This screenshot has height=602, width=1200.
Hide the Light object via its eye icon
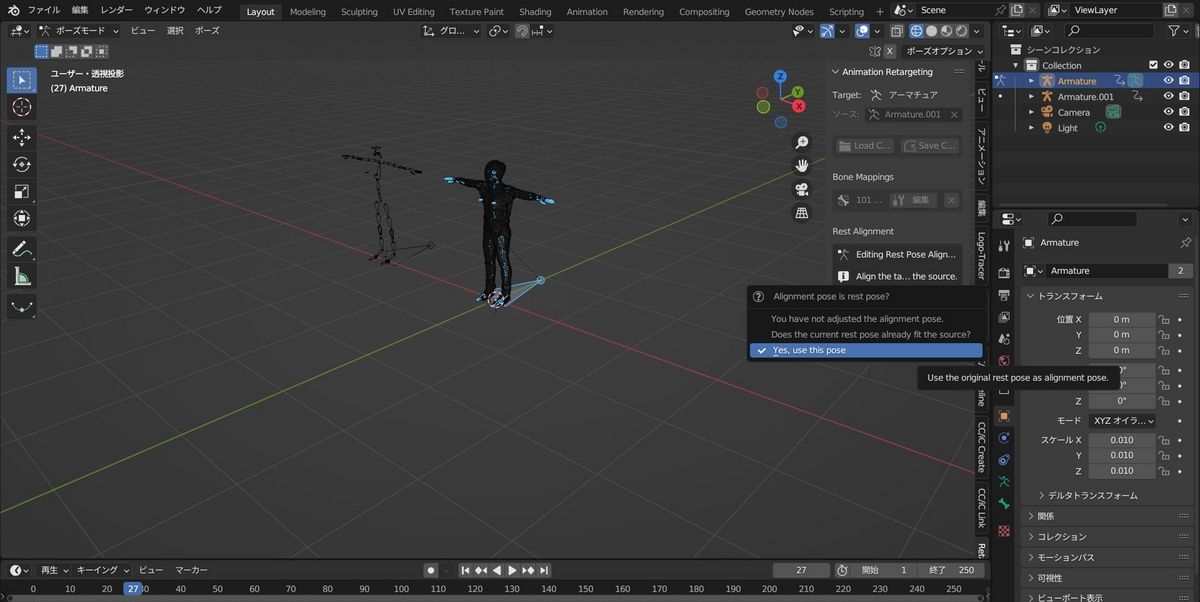click(x=1168, y=128)
